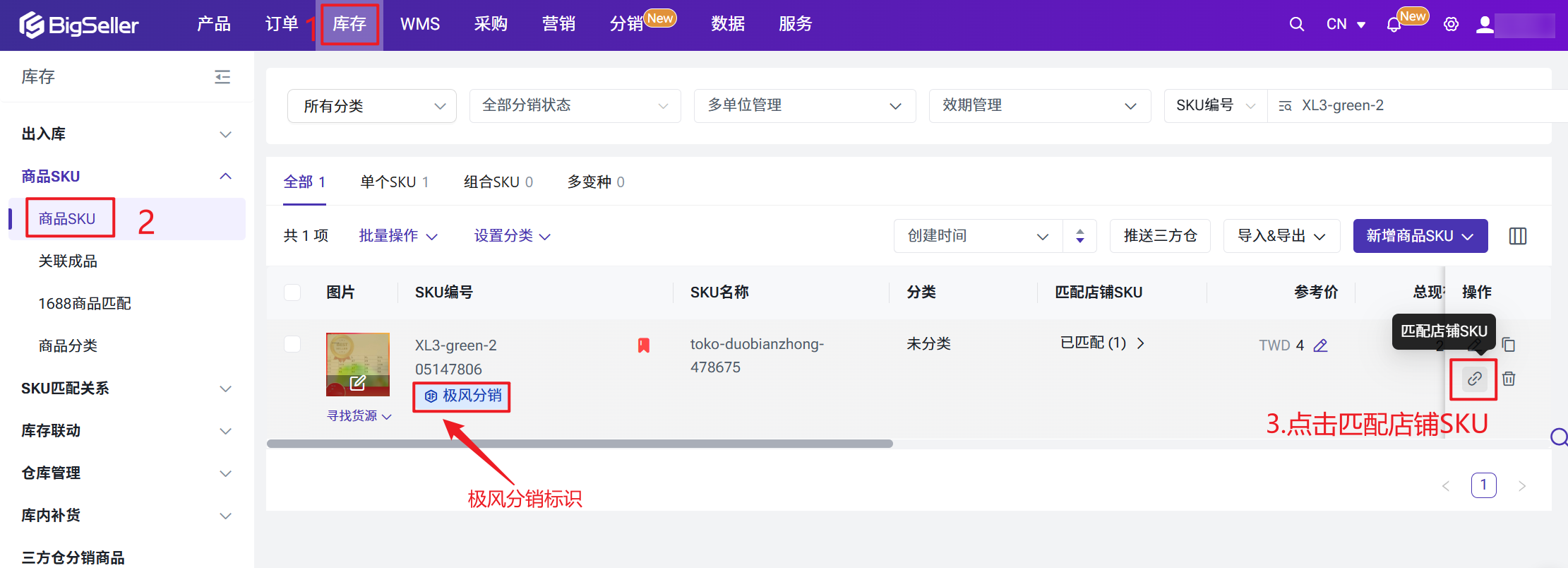Screen dimensions: 1568x568
Task: Open the notifications bell icon
Action: pos(1394,25)
